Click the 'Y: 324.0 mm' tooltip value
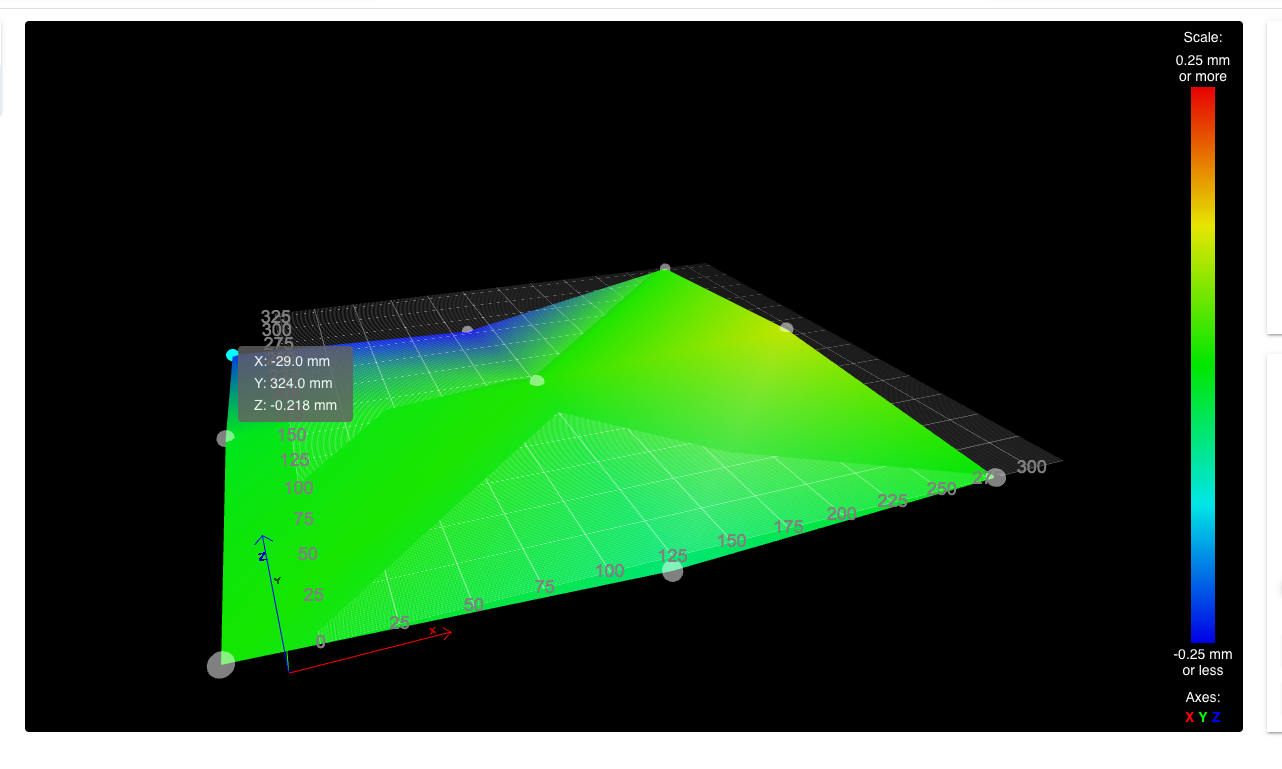This screenshot has height=769, width=1282. pyautogui.click(x=293, y=383)
